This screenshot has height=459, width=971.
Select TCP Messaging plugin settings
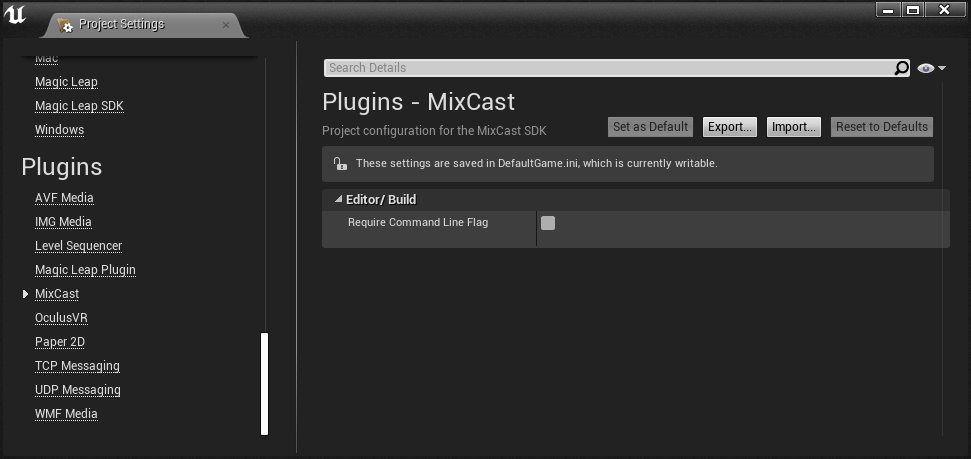pos(77,365)
